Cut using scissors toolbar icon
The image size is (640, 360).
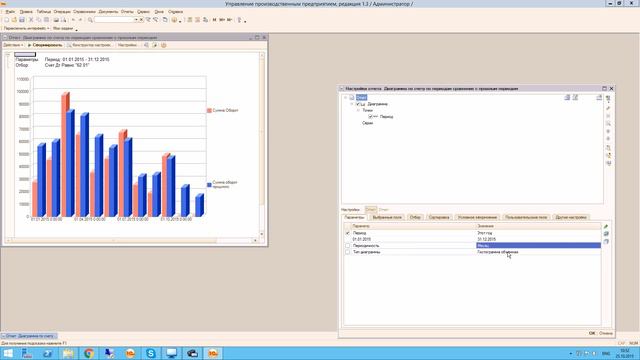coord(31,20)
